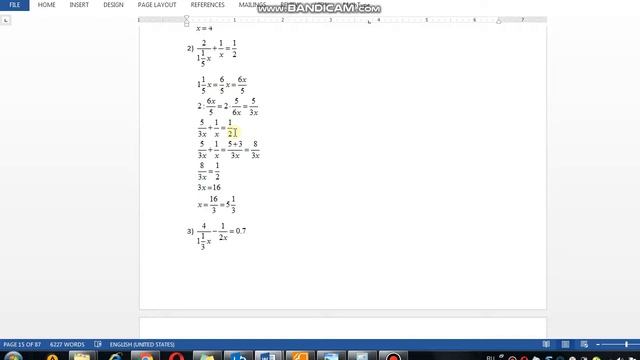This screenshot has height=360, width=640.
Task: Click the x = 4 line at top
Action: (x=204, y=29)
